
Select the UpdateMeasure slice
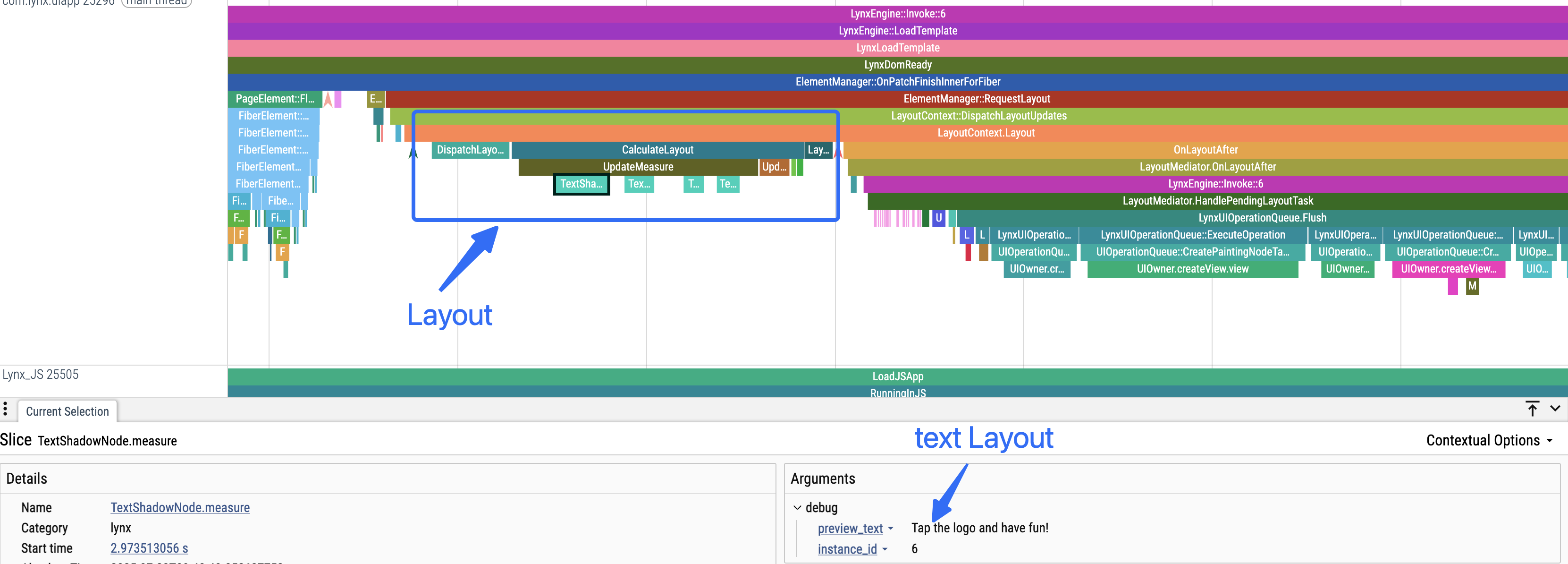(x=638, y=167)
